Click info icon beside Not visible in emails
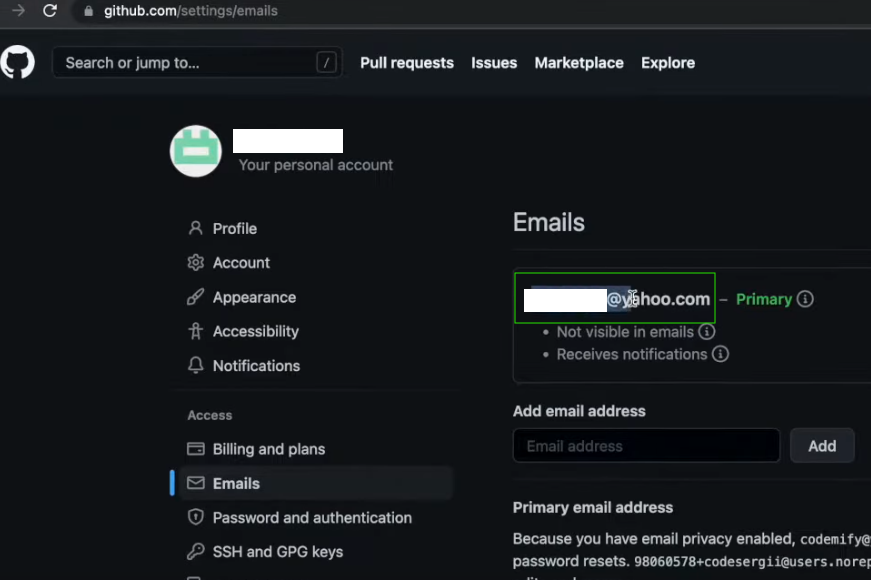Viewport: 871px width, 580px height. coord(707,331)
